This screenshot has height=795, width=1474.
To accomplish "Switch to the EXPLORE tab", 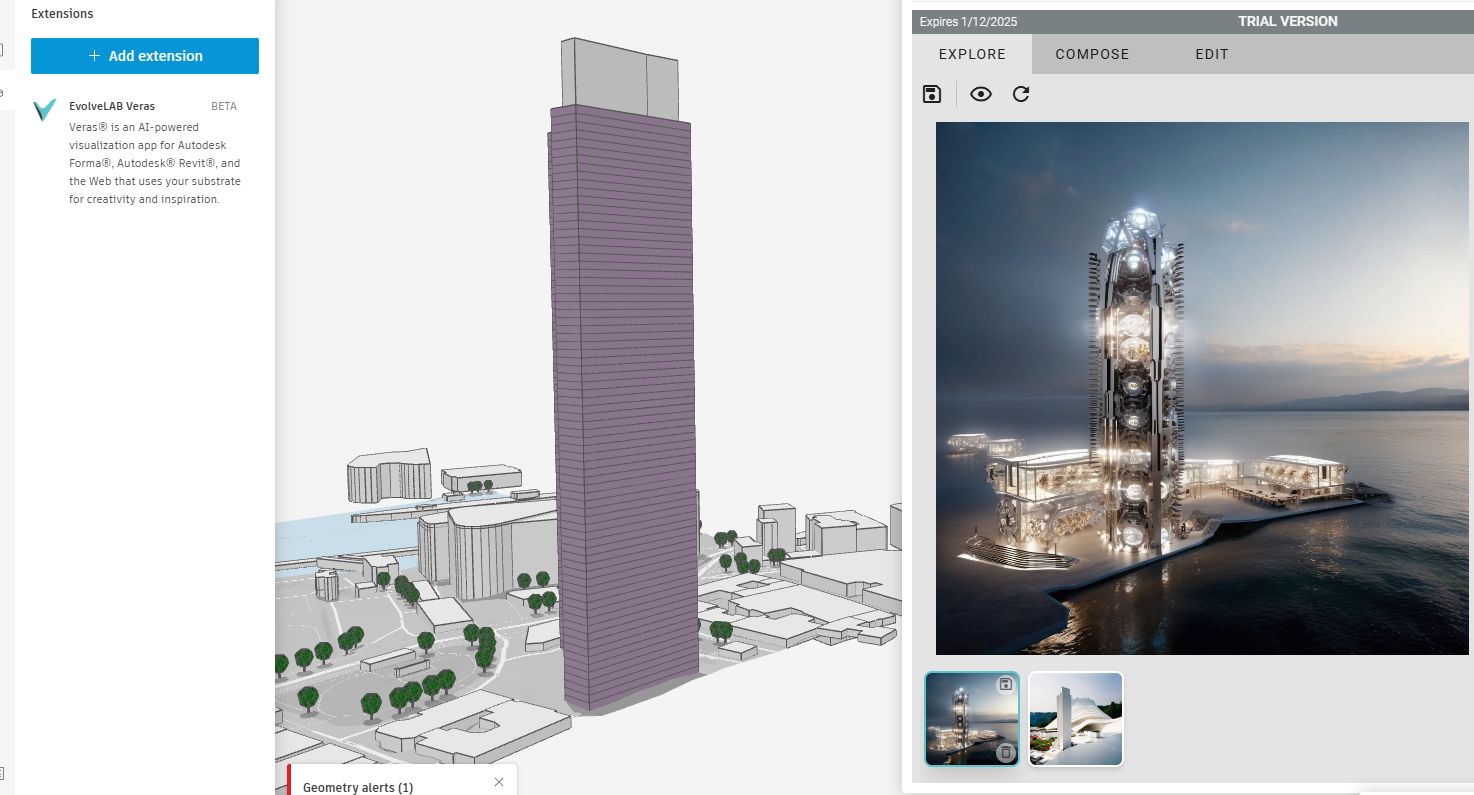I will (x=972, y=54).
